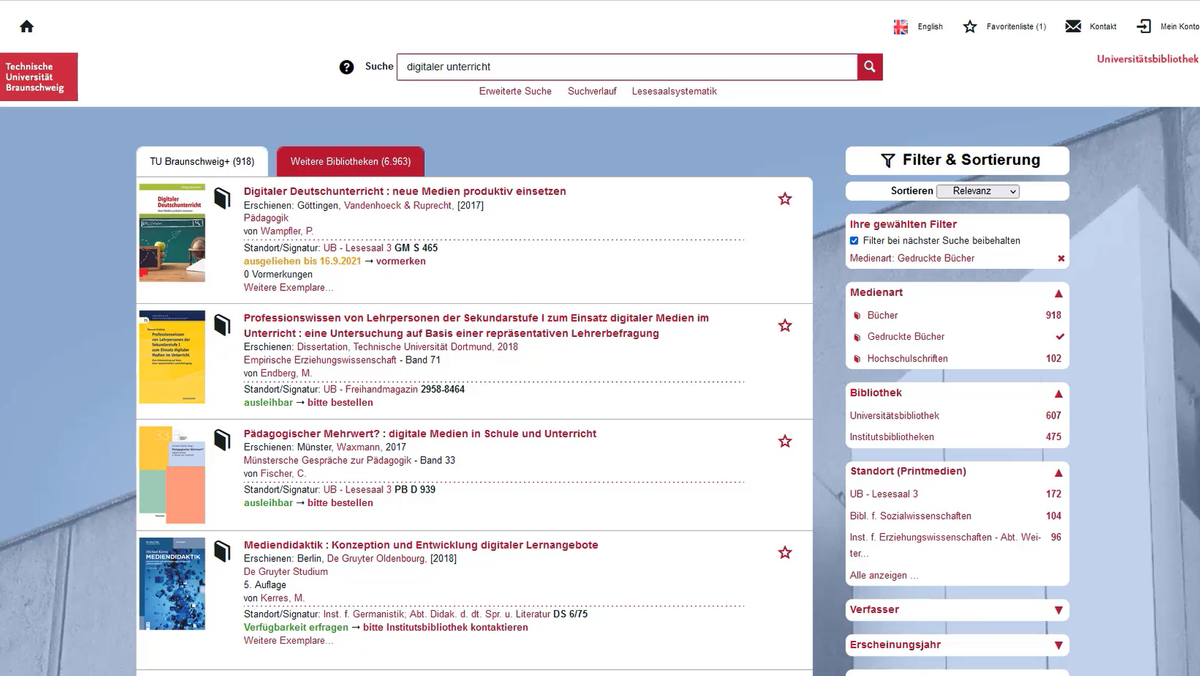The height and width of the screenshot is (676, 1200).
Task: Click into the search field with digitaler unterricht
Action: coord(627,67)
